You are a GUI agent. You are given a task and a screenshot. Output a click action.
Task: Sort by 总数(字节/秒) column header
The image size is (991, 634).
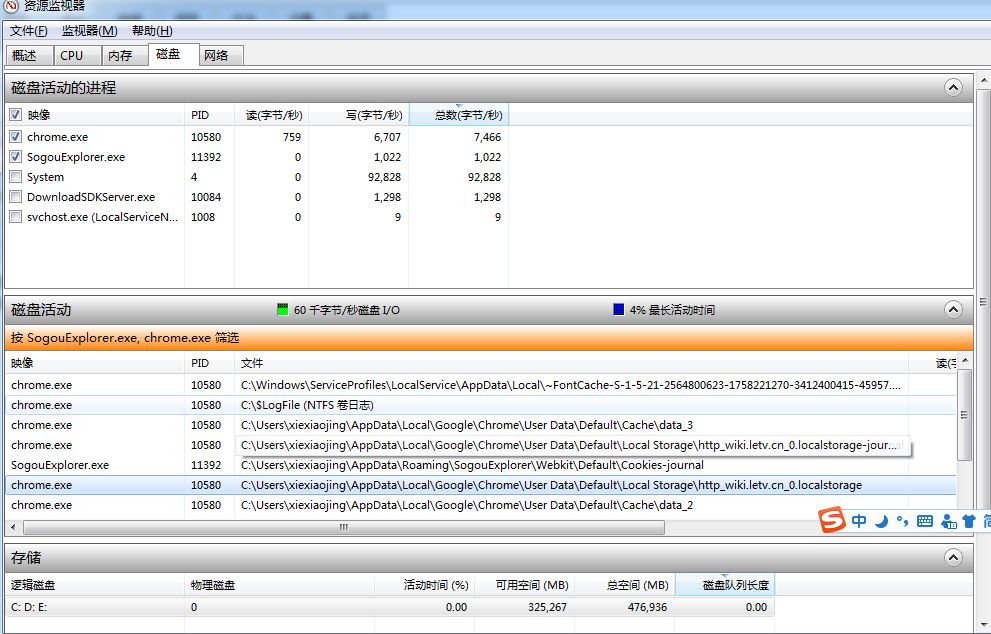(459, 115)
